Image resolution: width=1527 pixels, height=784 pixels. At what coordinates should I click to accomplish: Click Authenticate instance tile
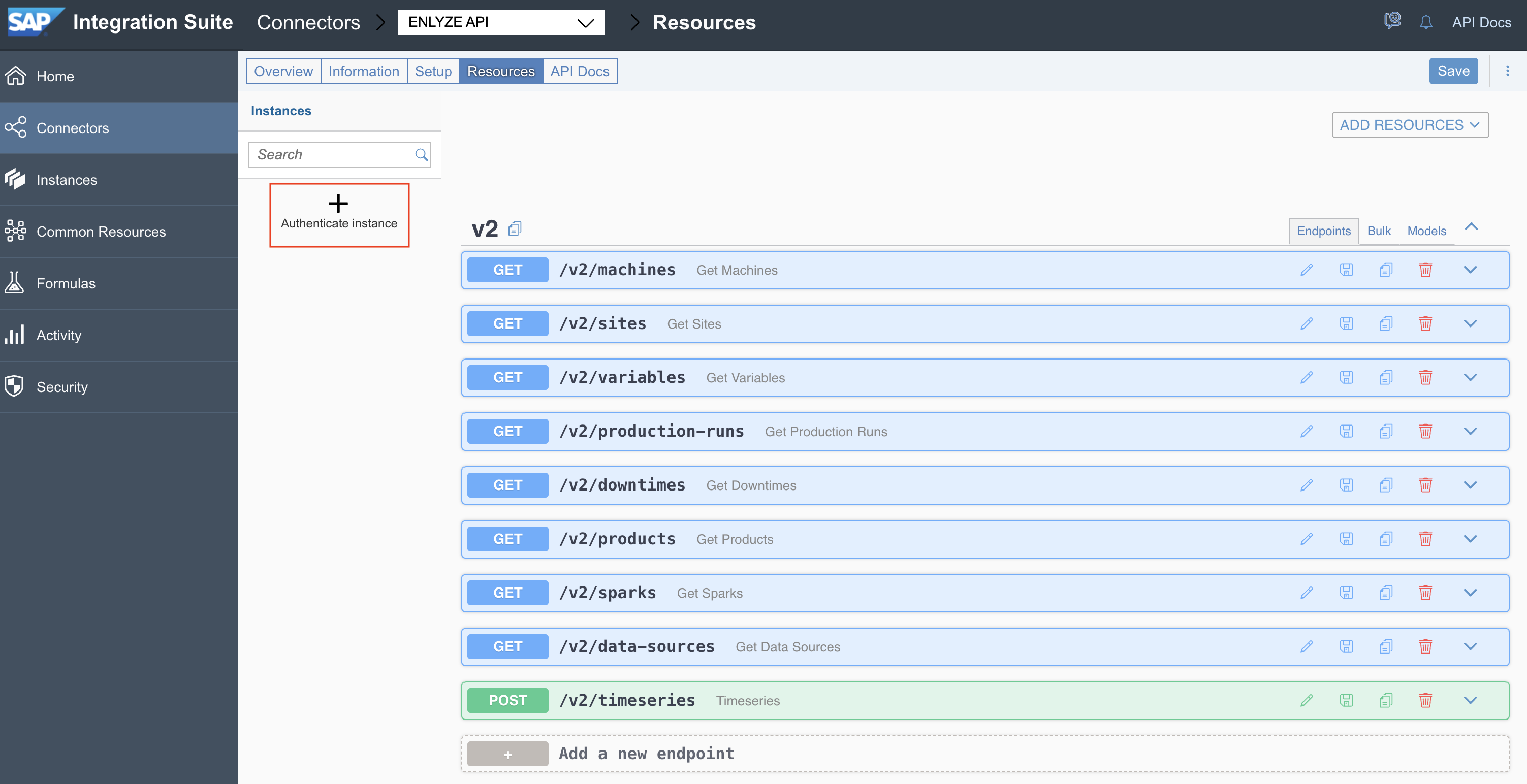pos(339,214)
